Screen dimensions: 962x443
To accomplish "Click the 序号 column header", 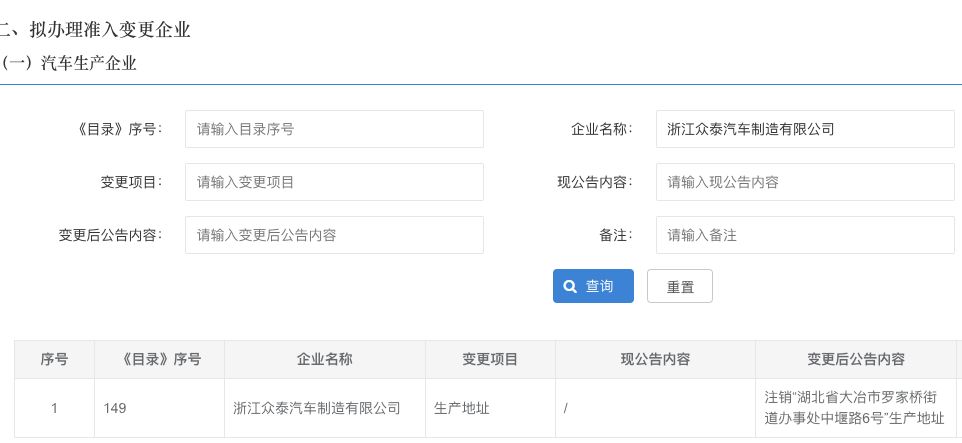I will click(55, 360).
